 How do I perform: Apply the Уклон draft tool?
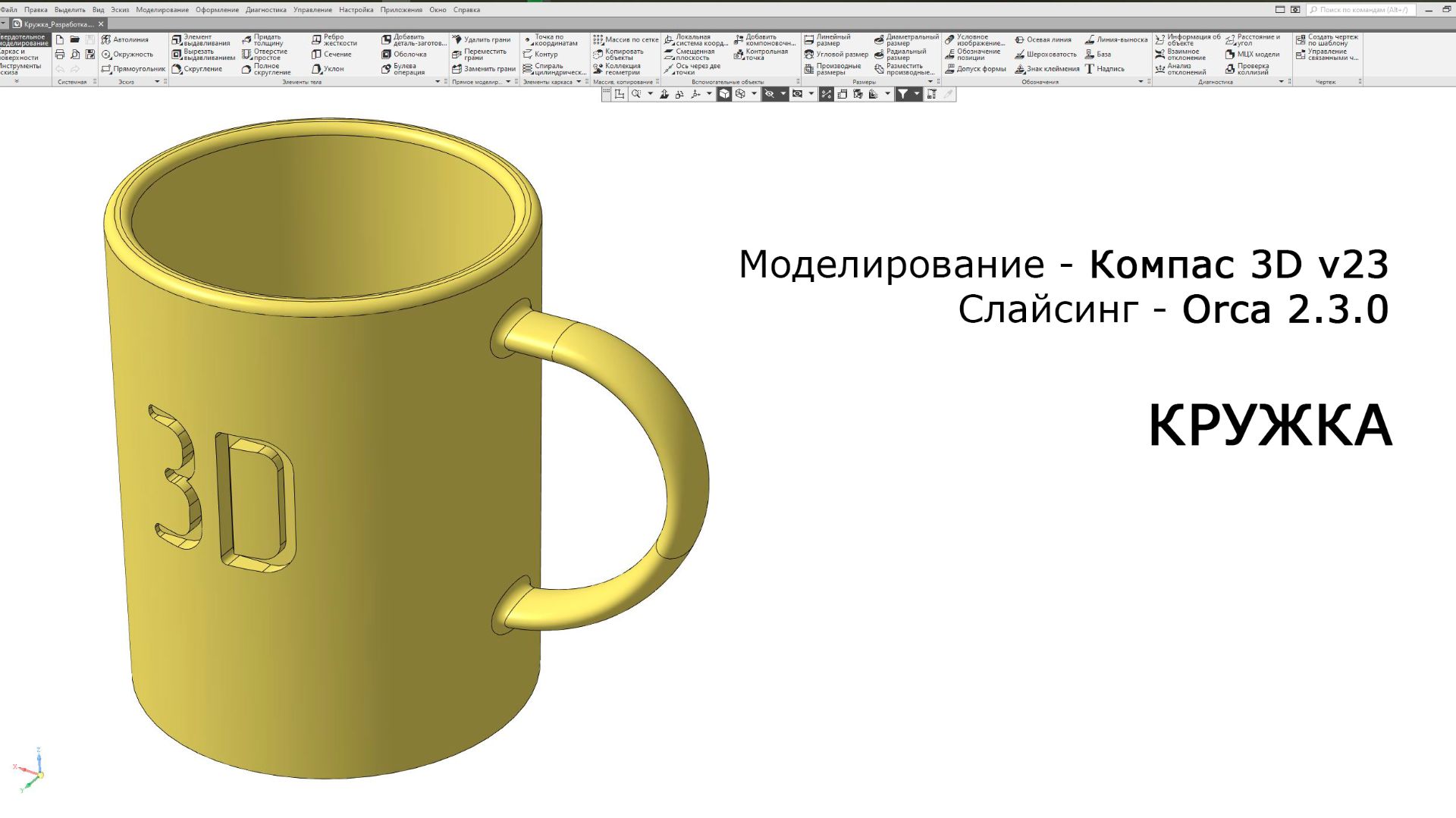(x=328, y=69)
